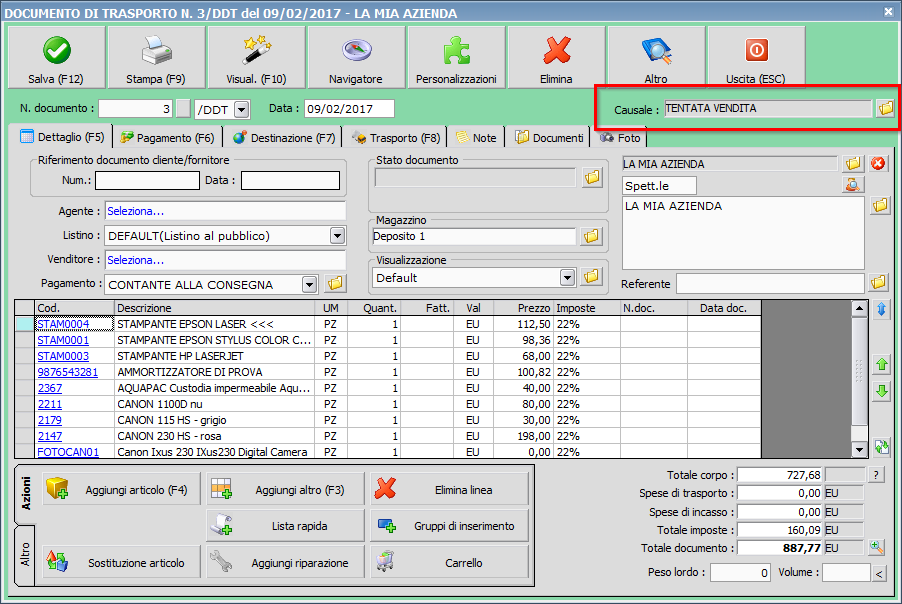902x604 pixels.
Task: Open the folder icon beside Causale field
Action: (885, 108)
